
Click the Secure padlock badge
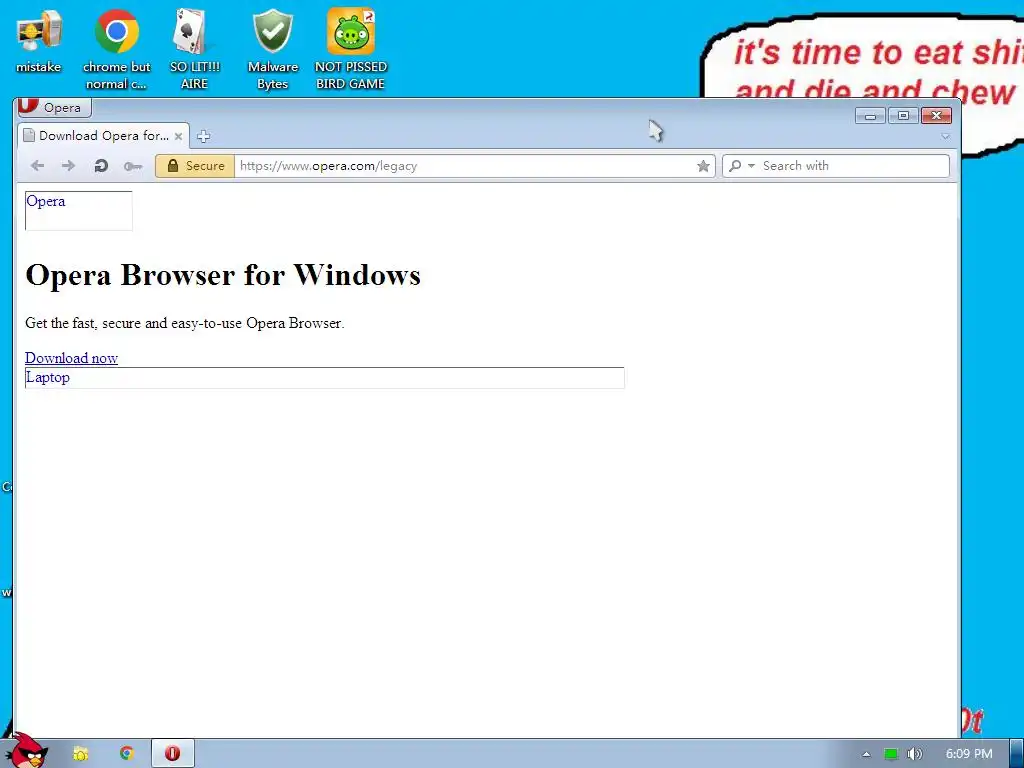pos(195,166)
